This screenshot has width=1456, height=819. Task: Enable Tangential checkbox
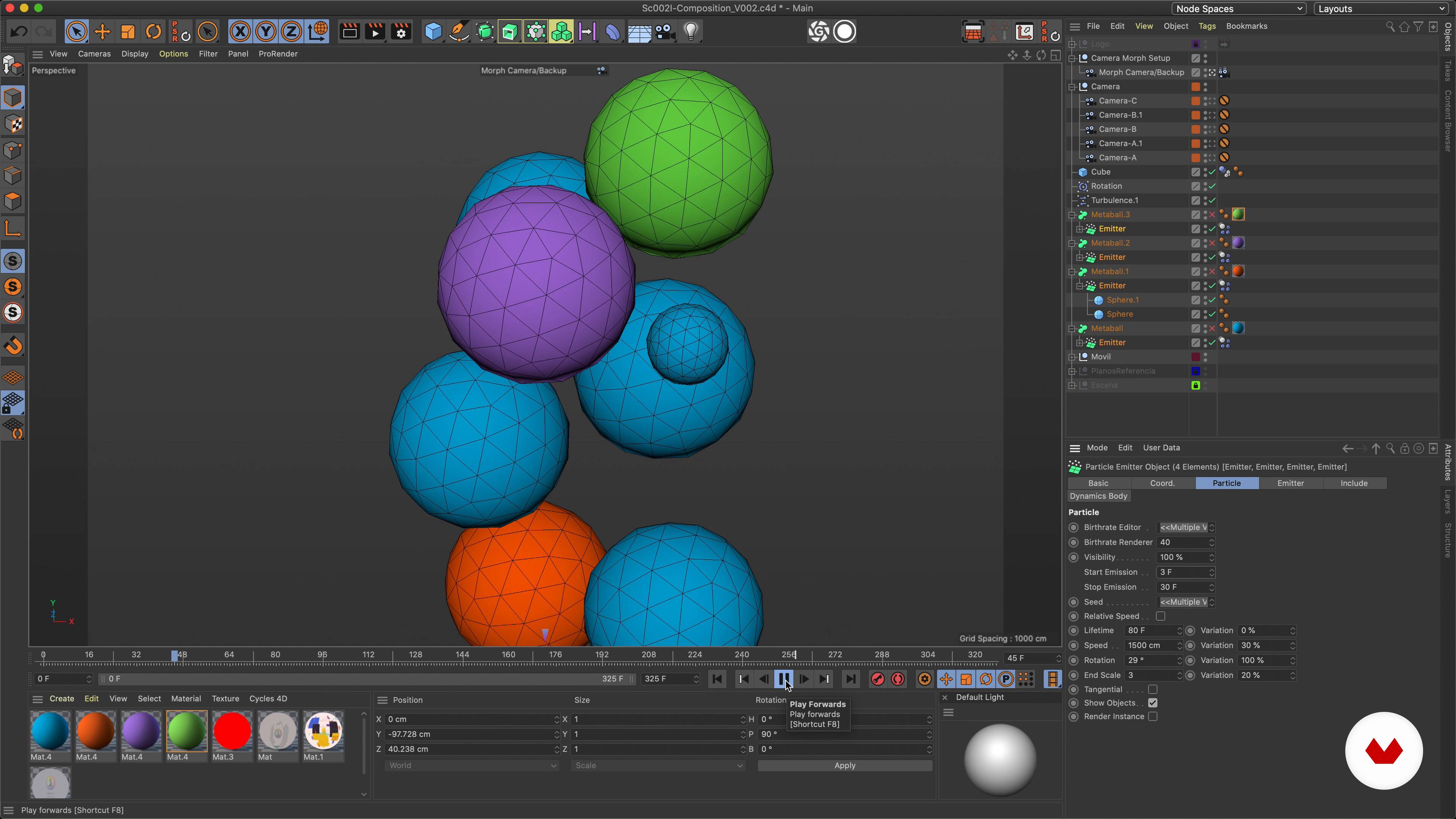pos(1153,690)
